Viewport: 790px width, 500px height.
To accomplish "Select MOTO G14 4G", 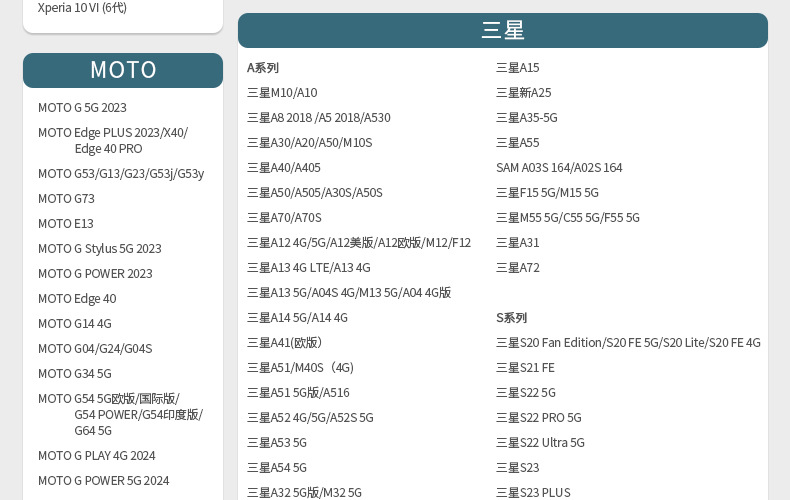I will coord(75,324).
